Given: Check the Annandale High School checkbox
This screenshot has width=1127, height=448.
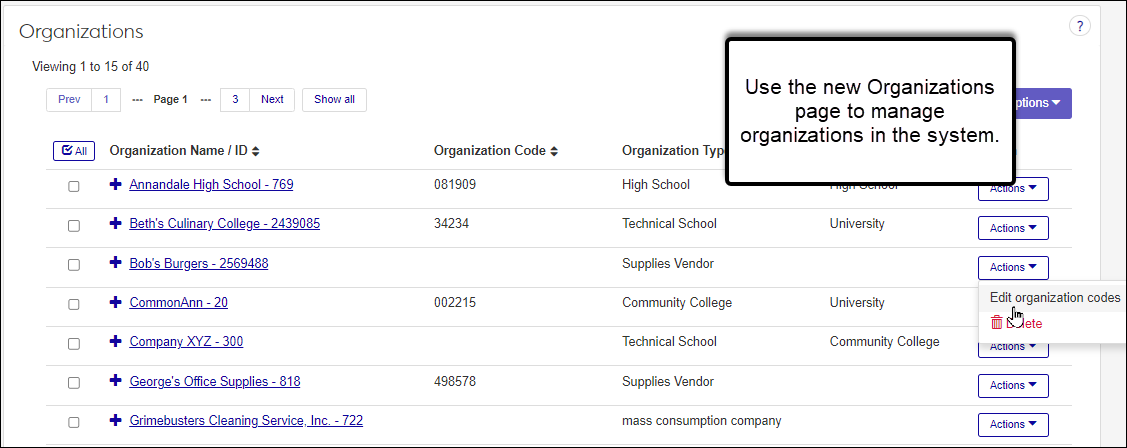Looking at the screenshot, I should [74, 186].
